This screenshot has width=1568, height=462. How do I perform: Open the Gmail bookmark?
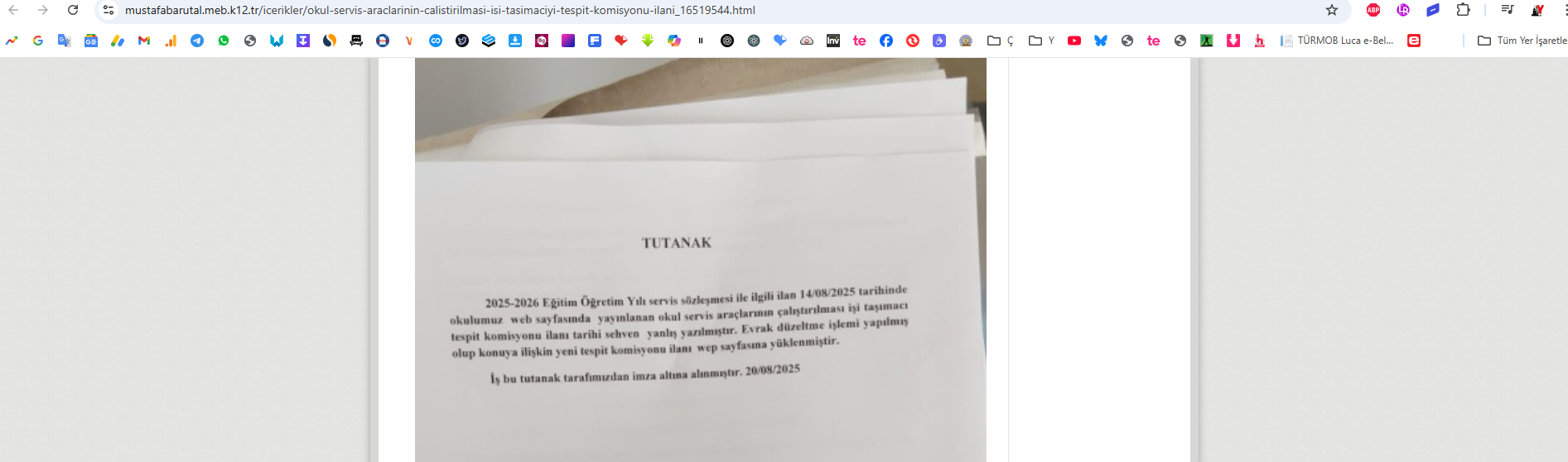pos(144,41)
